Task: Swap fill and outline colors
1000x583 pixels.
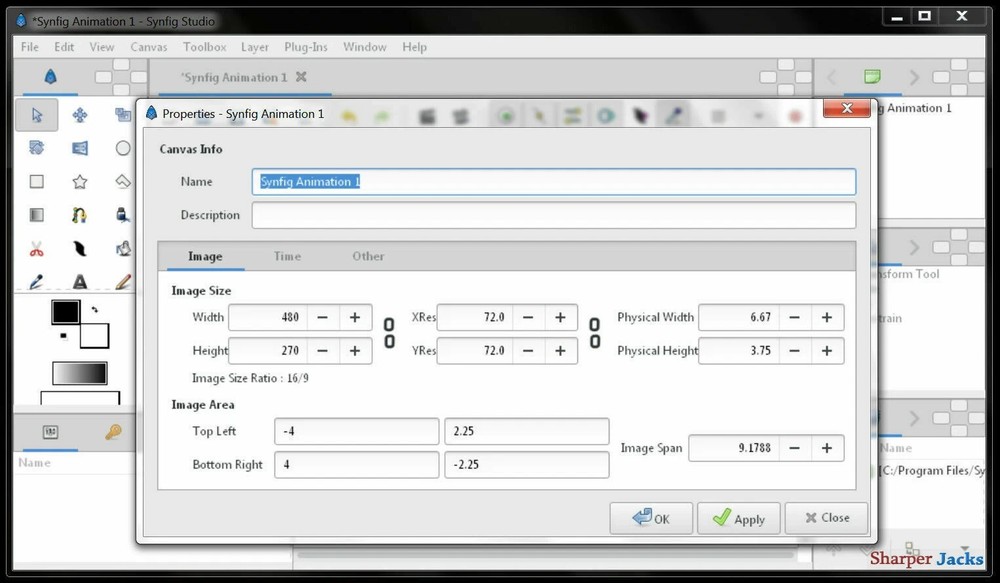Action: click(x=94, y=309)
